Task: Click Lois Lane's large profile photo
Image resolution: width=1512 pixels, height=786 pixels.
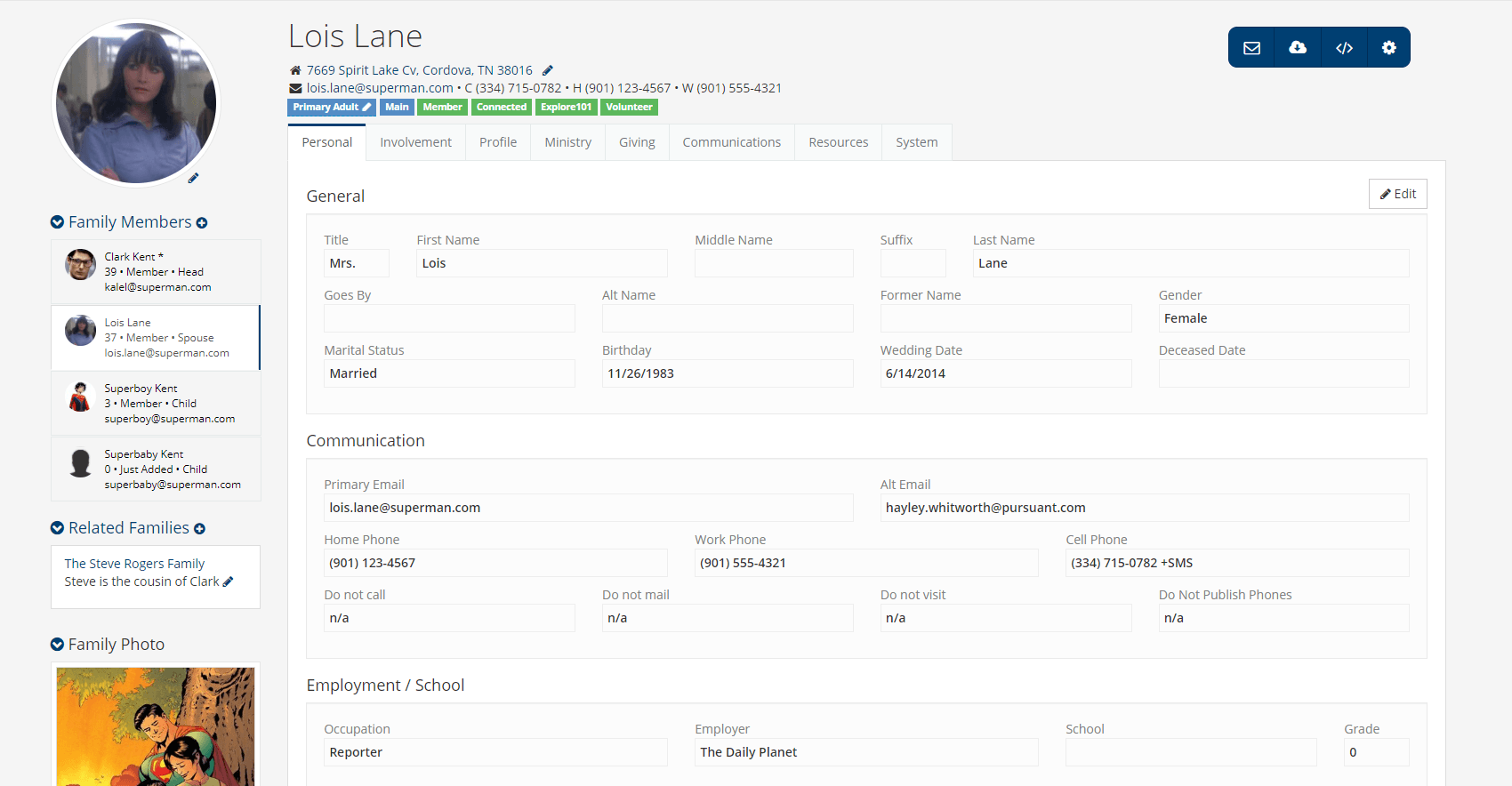Action: click(136, 103)
